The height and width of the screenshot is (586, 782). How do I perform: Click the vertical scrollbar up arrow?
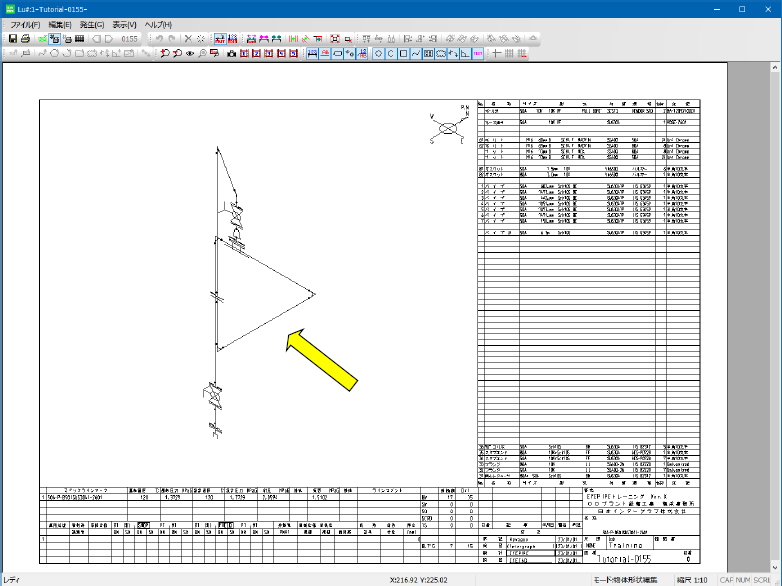(775, 68)
